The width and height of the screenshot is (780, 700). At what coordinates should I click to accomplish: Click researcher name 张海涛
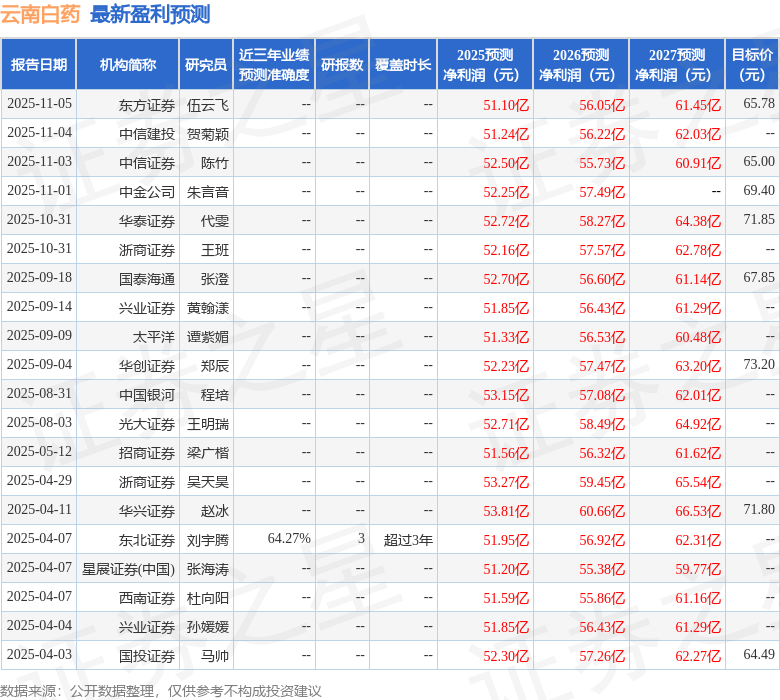point(208,569)
